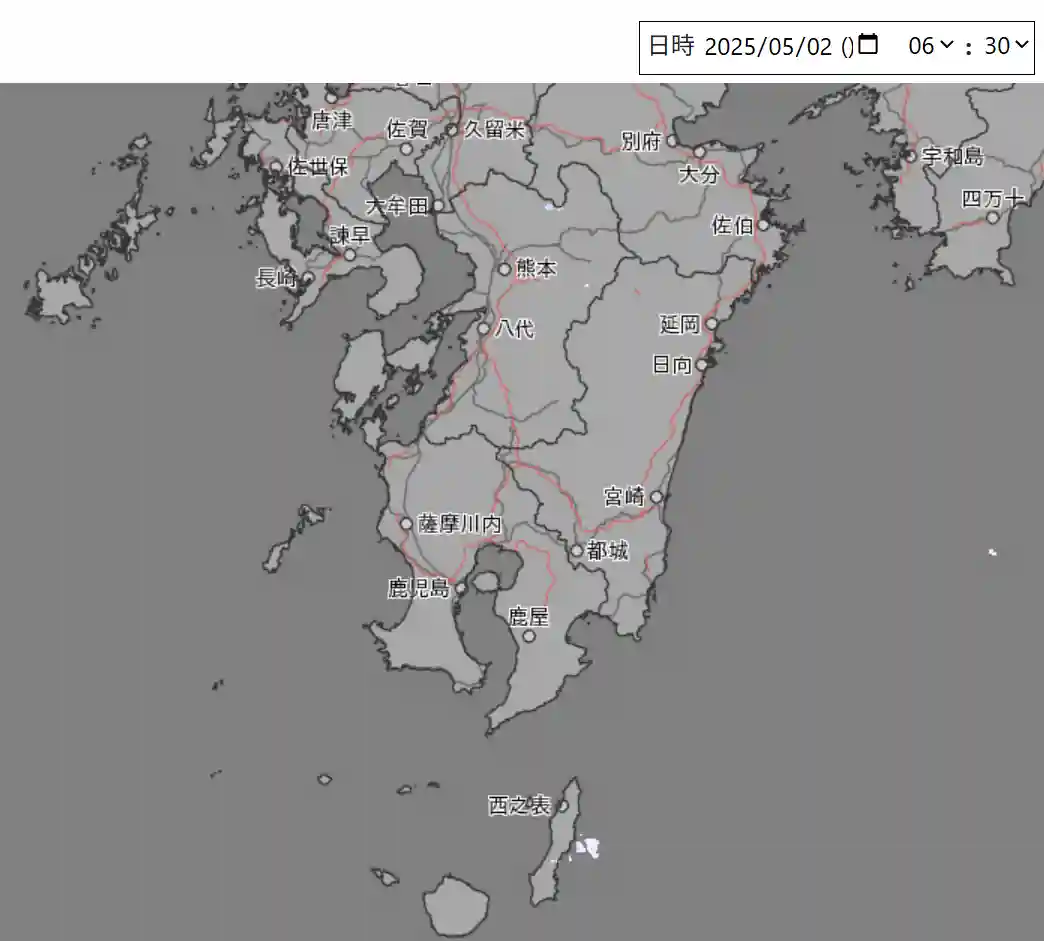
Task: Click the 日向 city marker
Action: pos(701,365)
